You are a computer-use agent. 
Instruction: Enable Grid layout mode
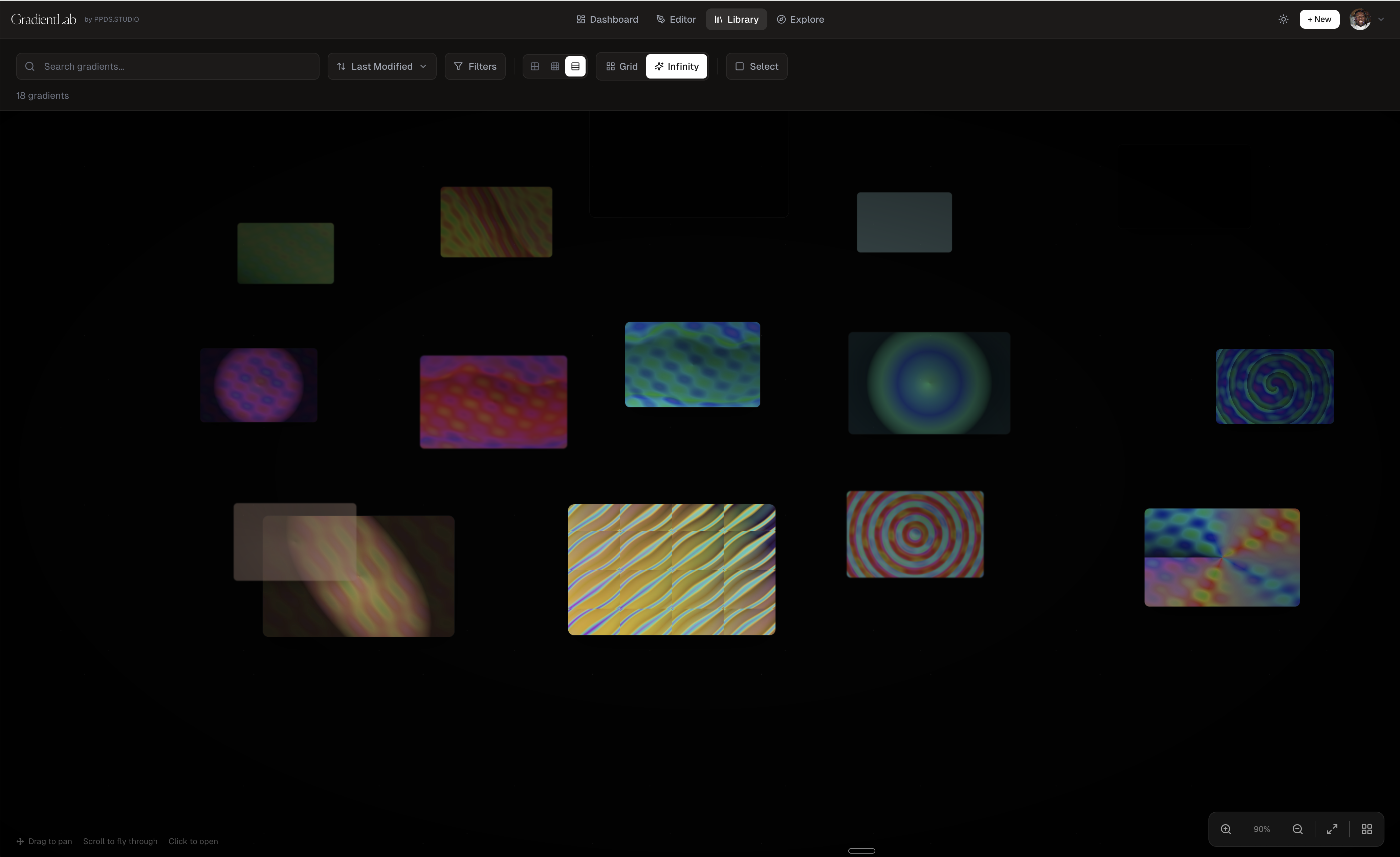click(x=621, y=66)
